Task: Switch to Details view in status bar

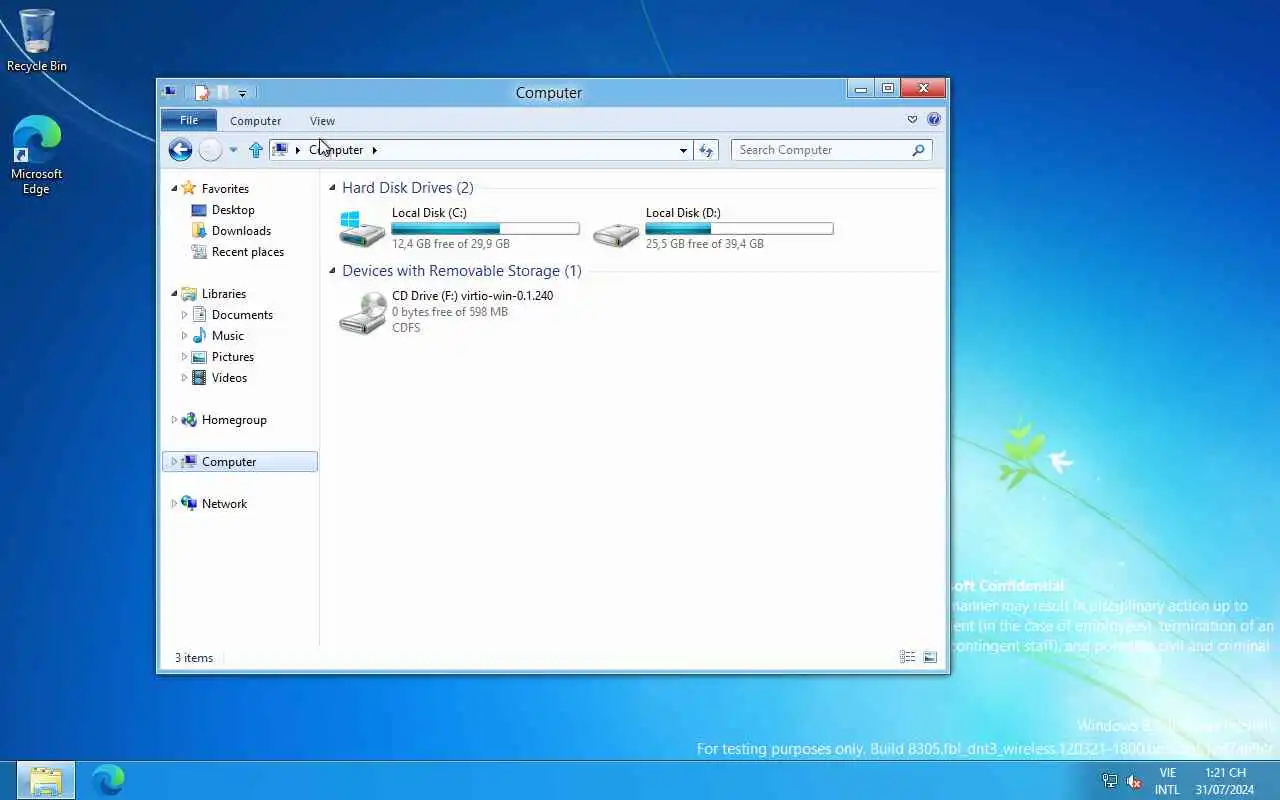Action: 907,657
